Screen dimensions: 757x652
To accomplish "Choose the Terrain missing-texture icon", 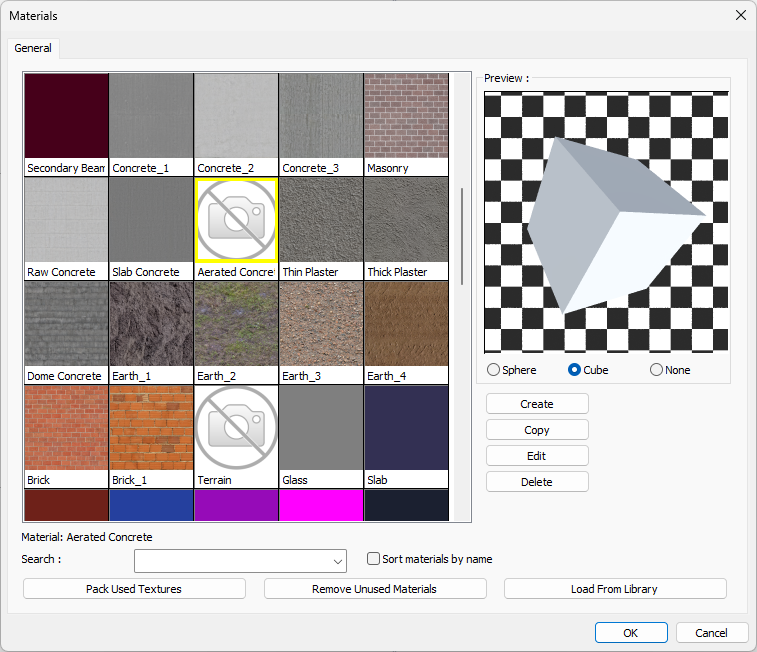I will click(236, 429).
